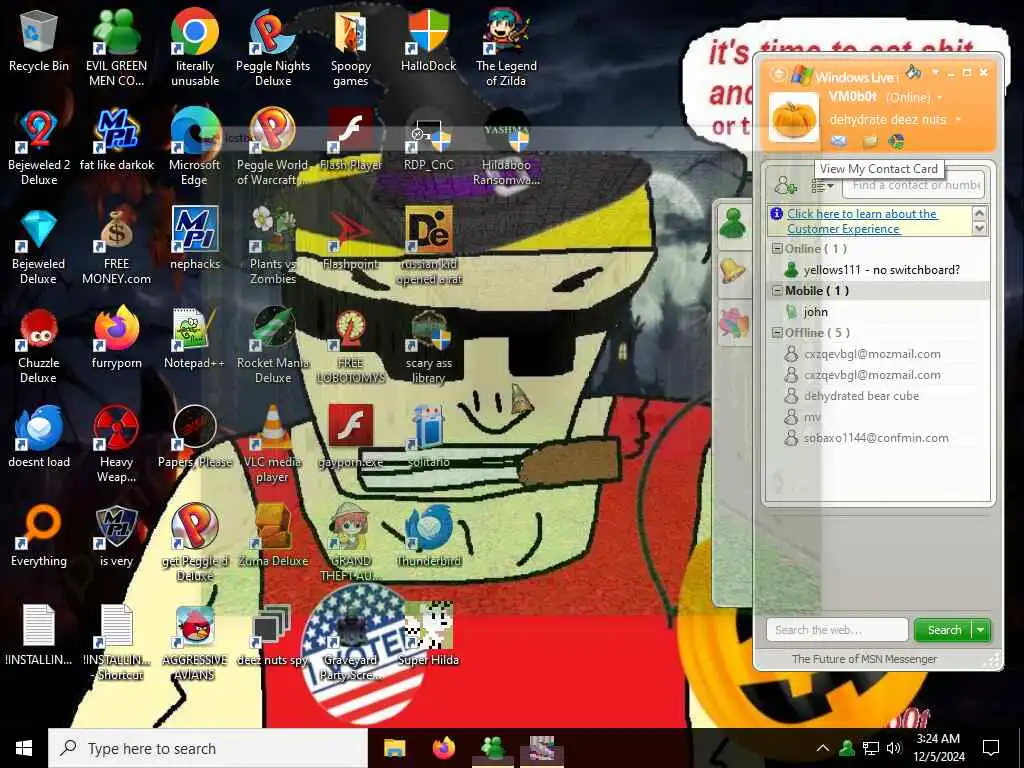
Task: Click the paintbrush color scheme icon
Action: point(913,71)
